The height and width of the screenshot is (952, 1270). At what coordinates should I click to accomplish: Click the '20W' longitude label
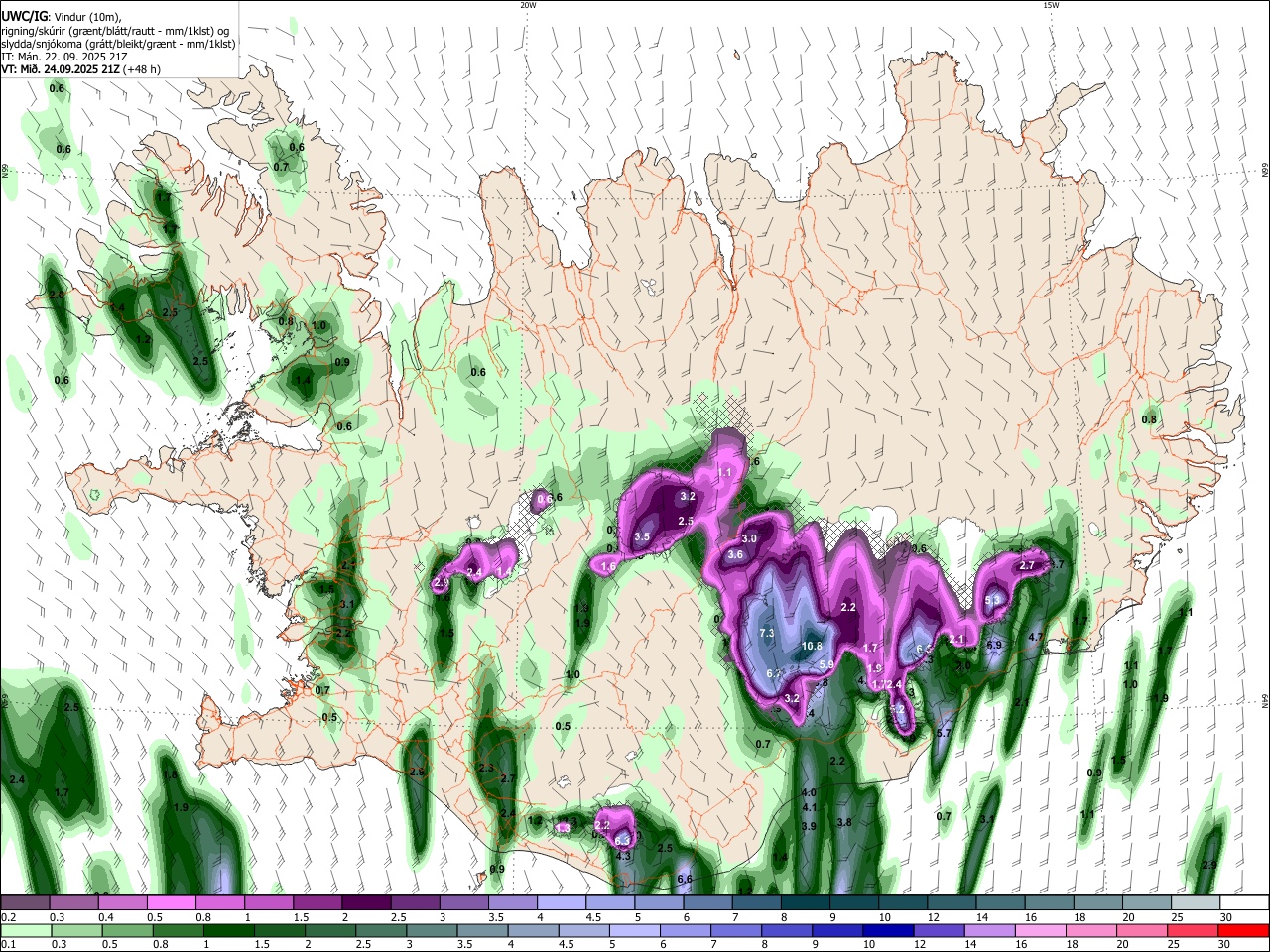(x=528, y=5)
